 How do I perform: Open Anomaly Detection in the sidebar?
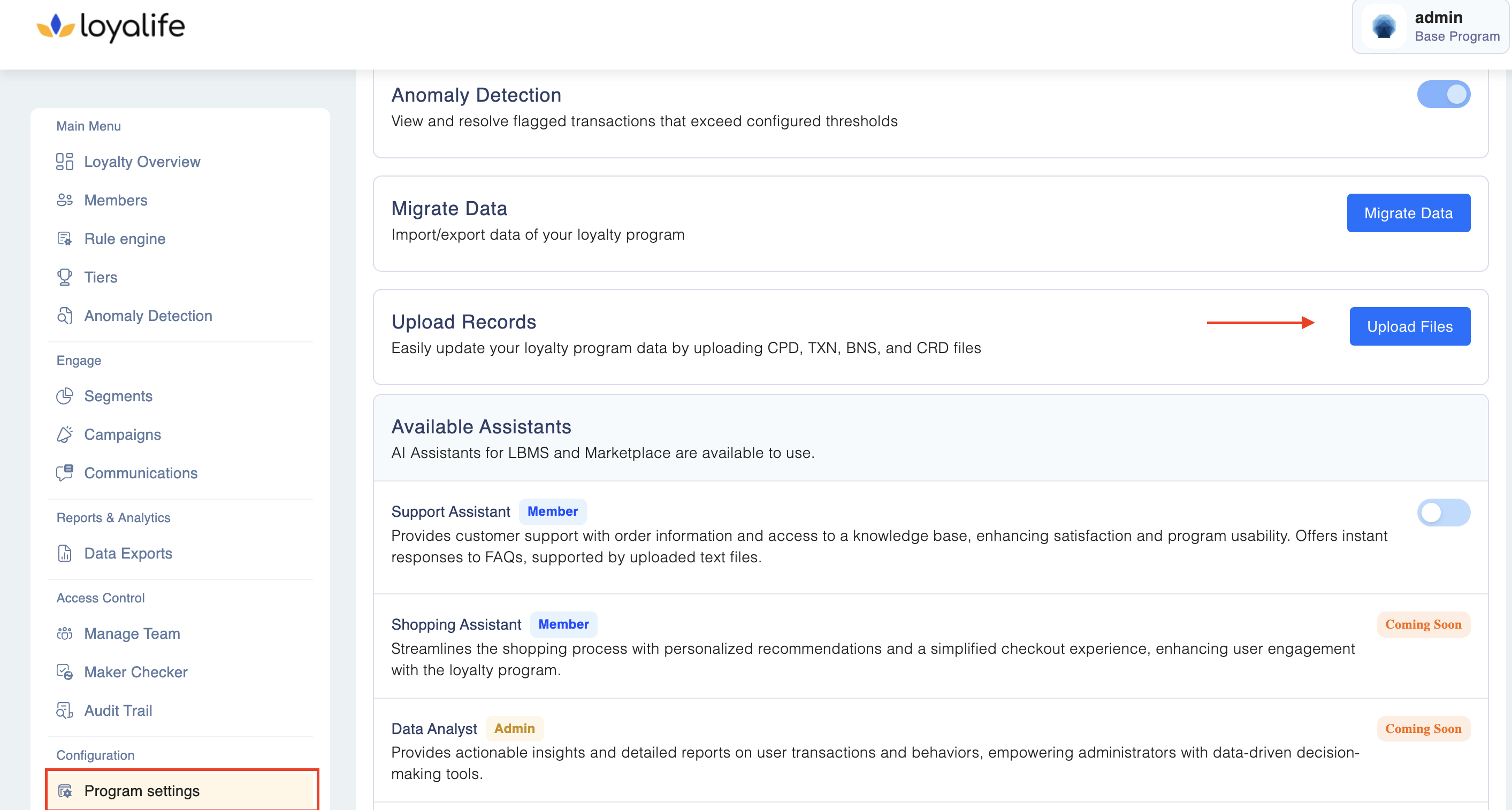(148, 316)
